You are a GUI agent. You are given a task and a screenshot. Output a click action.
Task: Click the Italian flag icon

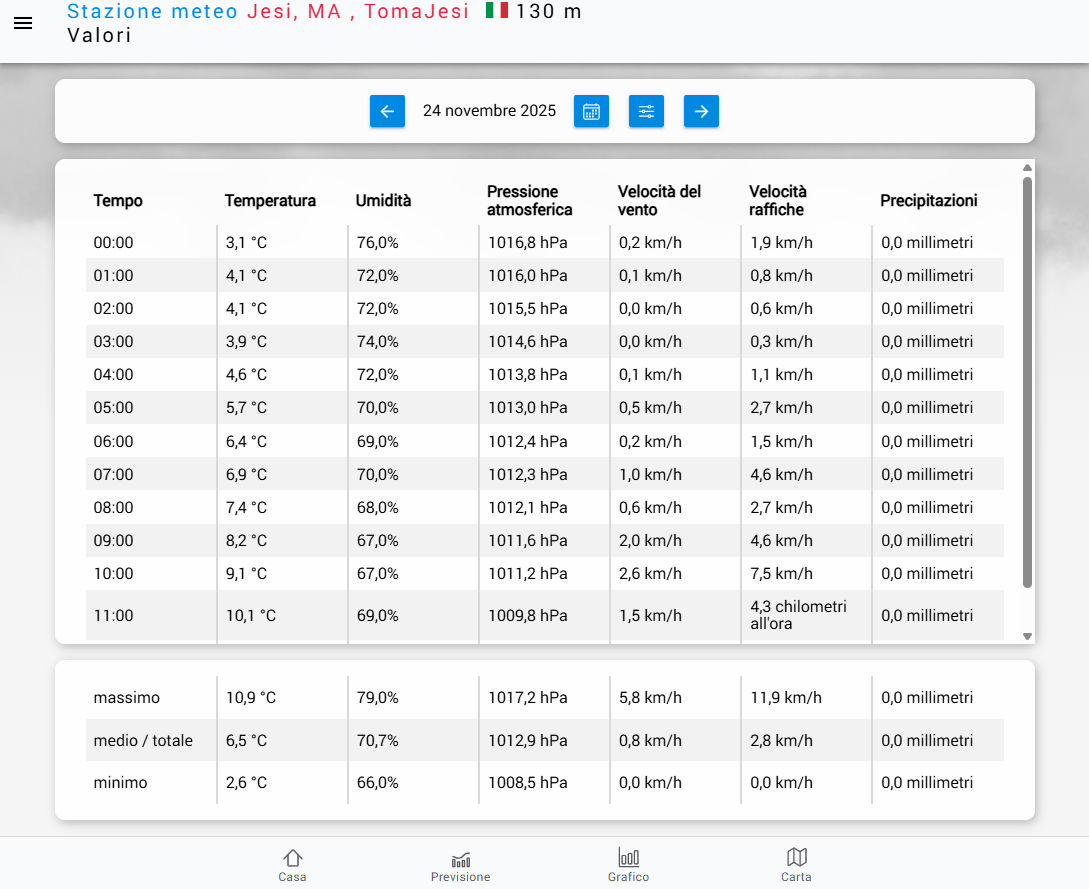pos(496,11)
